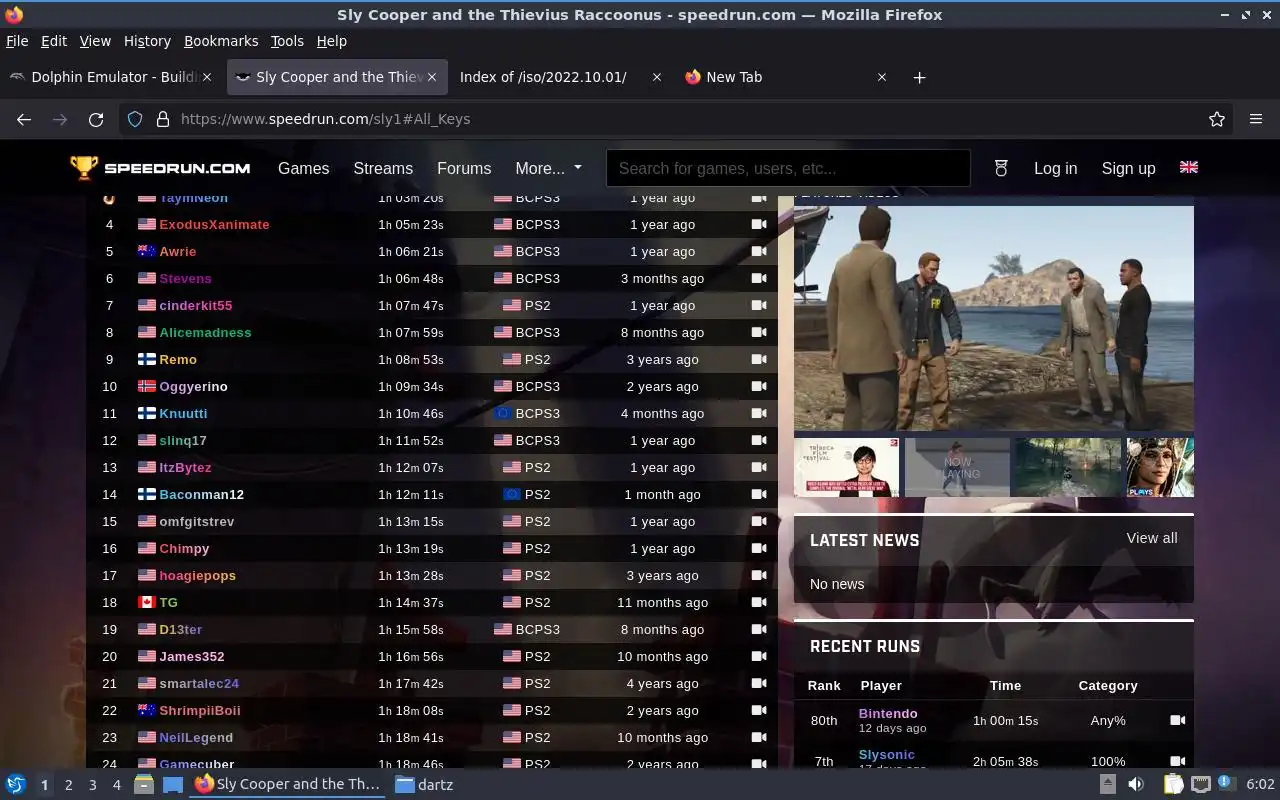
Task: Expand the More... dropdown in the site navbar
Action: click(x=548, y=168)
